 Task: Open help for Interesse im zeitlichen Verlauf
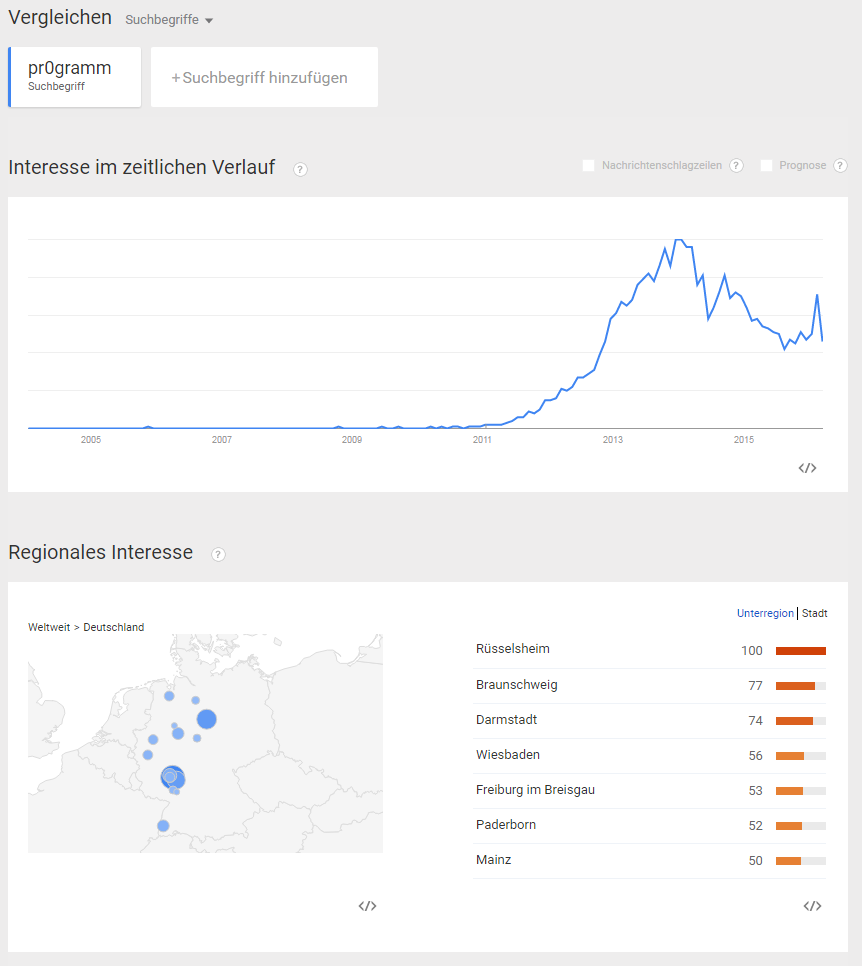(x=300, y=169)
